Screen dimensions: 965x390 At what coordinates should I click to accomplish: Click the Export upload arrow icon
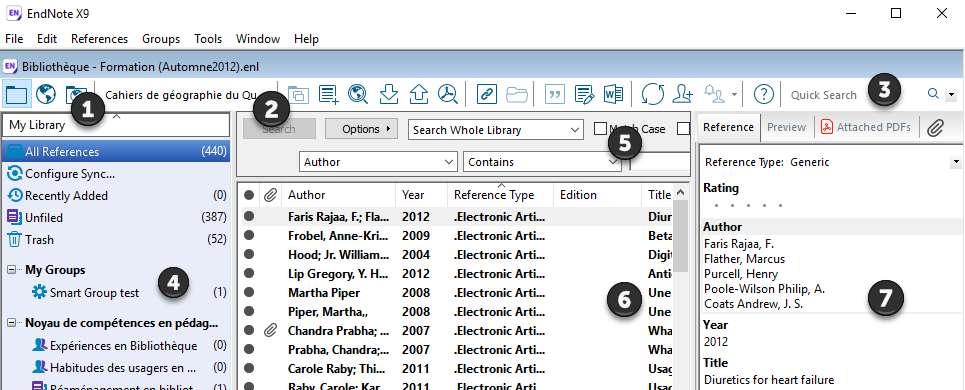click(418, 94)
